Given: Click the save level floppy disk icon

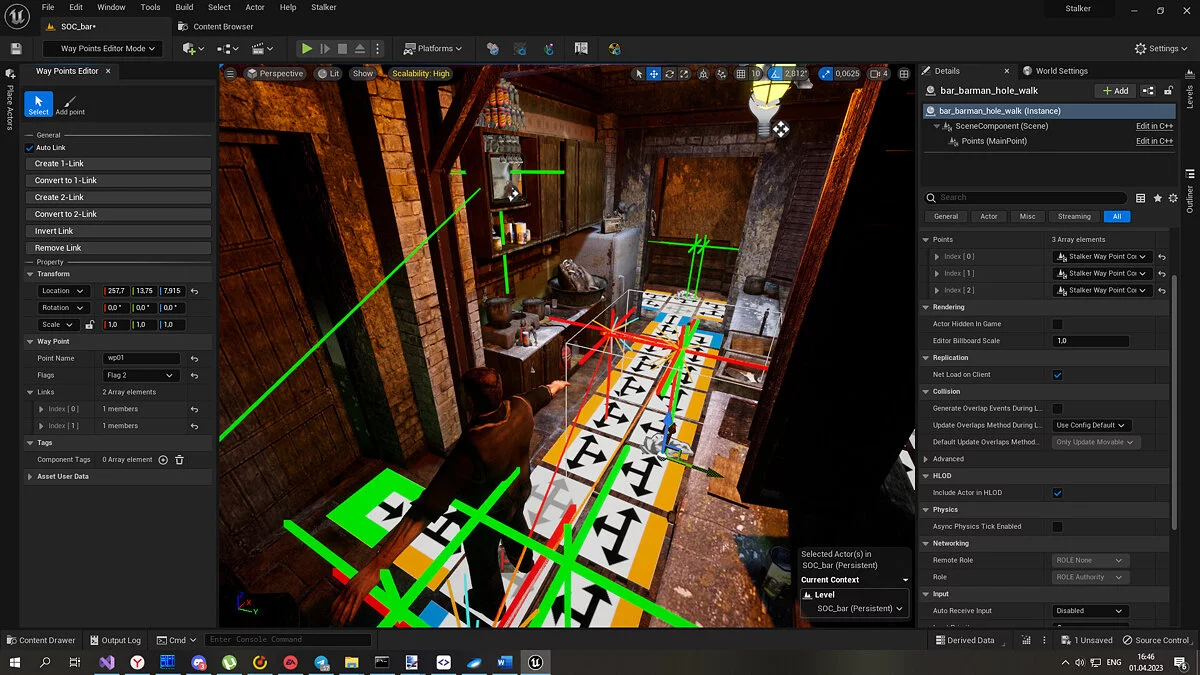Looking at the screenshot, I should [16, 48].
